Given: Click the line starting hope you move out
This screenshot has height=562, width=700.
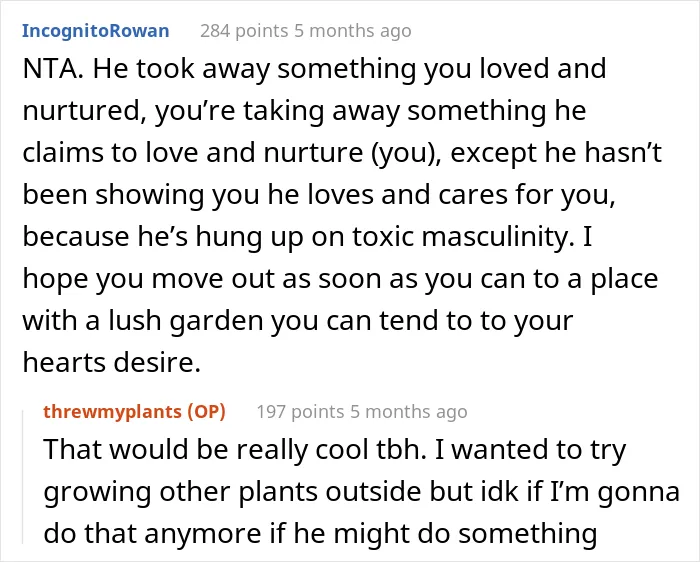Looking at the screenshot, I should pos(340,279).
